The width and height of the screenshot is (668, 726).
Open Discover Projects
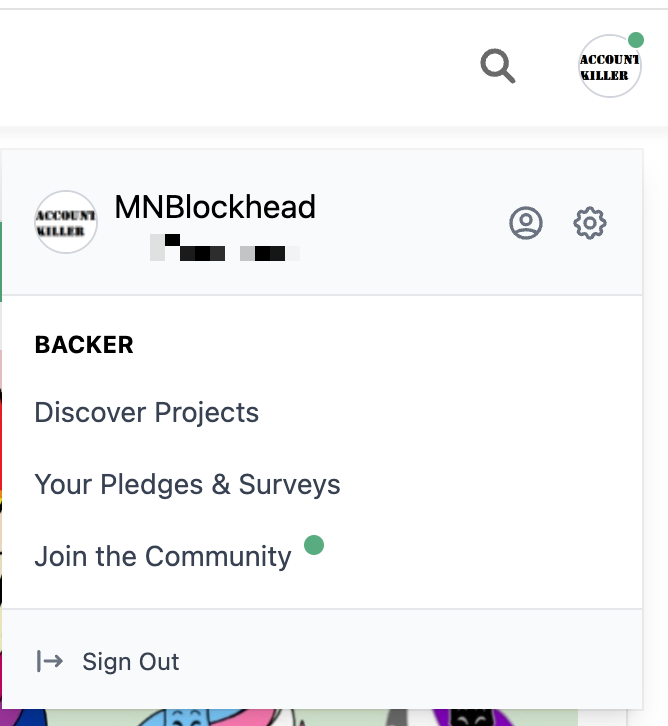pos(147,412)
